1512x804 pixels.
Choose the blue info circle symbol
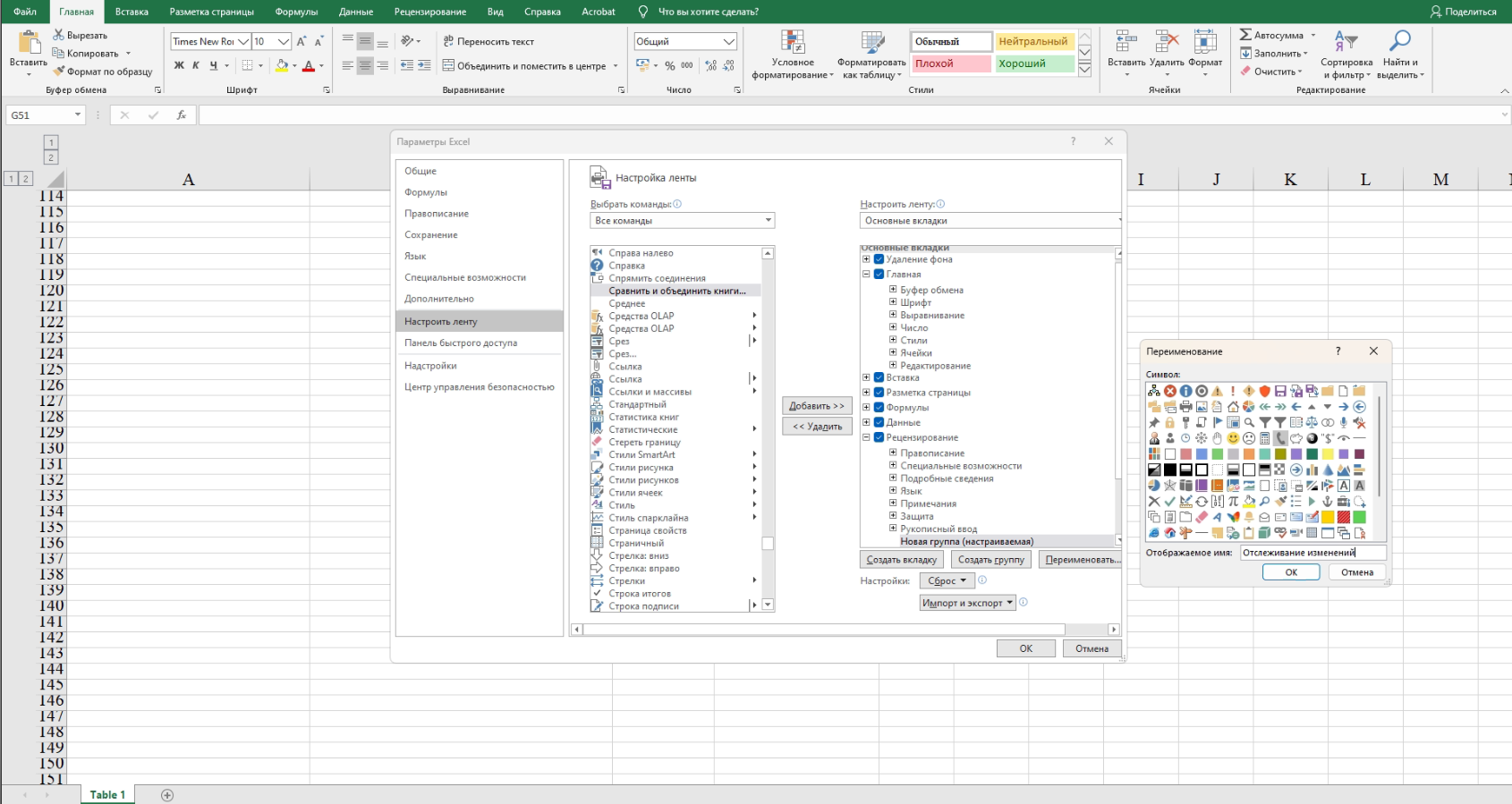pos(1185,391)
